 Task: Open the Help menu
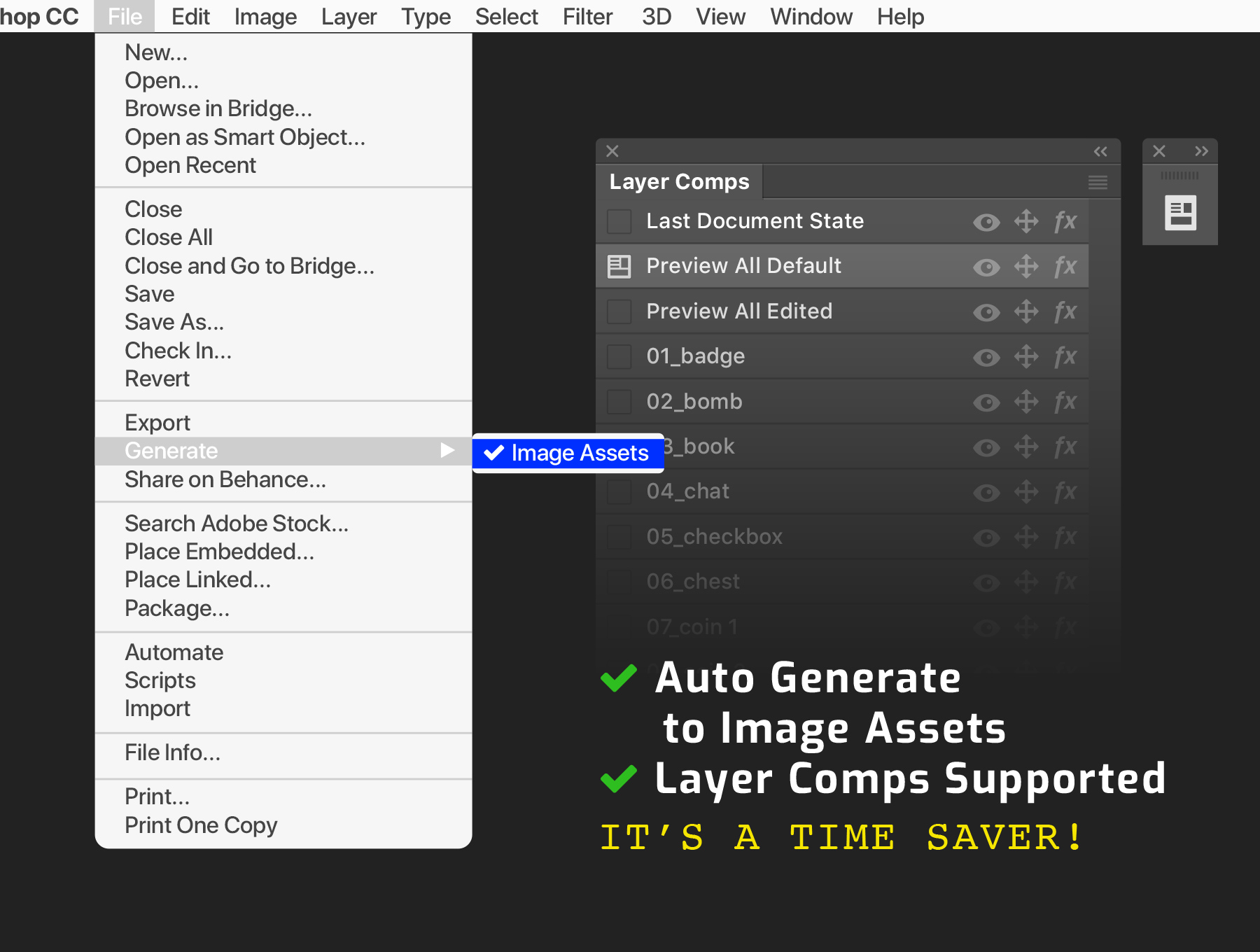pos(900,16)
